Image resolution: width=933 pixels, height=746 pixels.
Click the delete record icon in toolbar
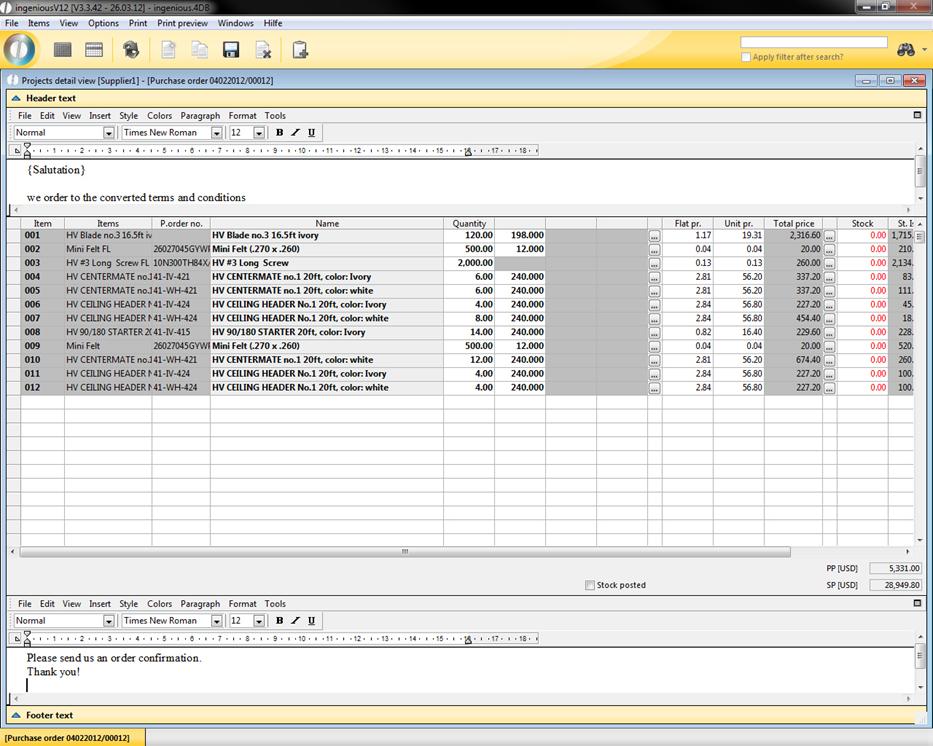tap(263, 50)
